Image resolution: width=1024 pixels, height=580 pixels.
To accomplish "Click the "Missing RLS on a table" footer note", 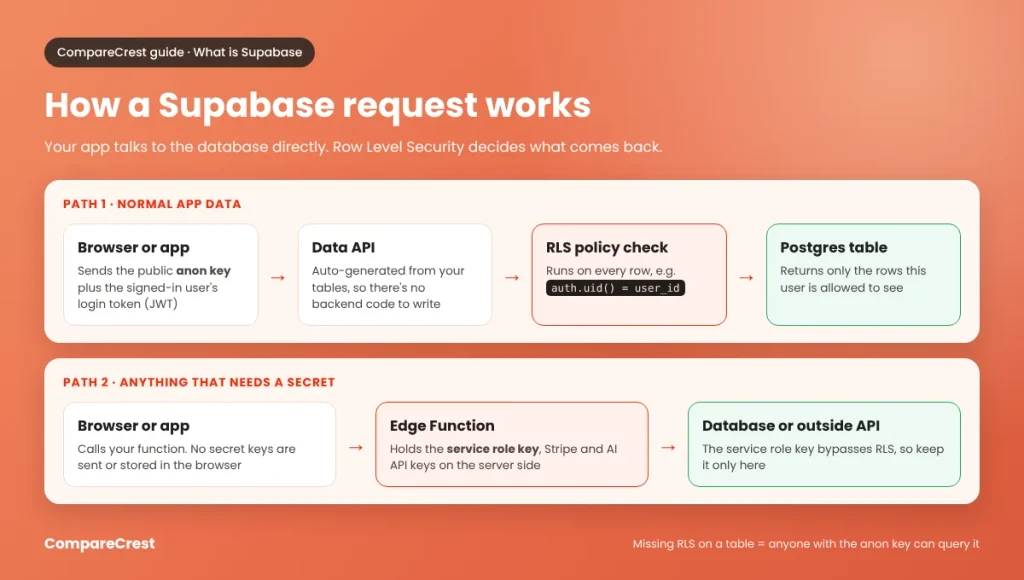I will 806,544.
